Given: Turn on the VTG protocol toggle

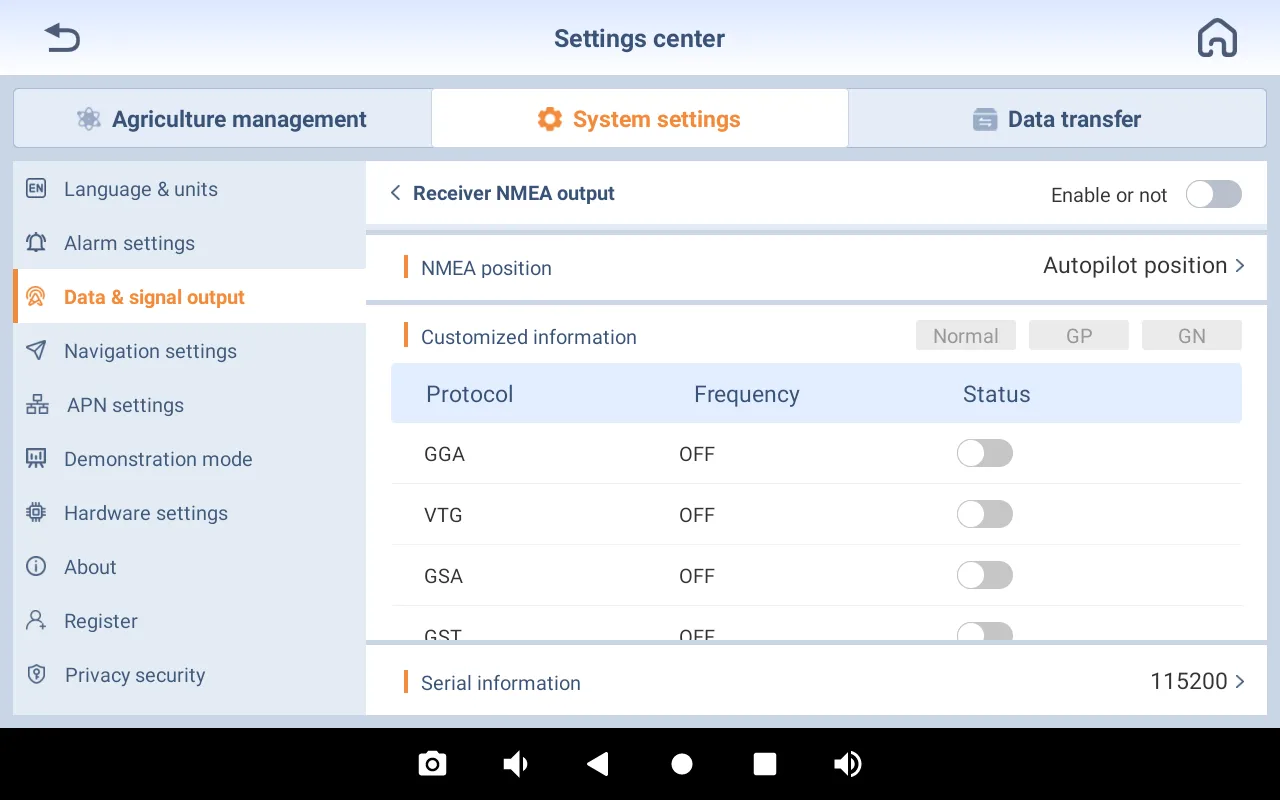Looking at the screenshot, I should click(984, 515).
